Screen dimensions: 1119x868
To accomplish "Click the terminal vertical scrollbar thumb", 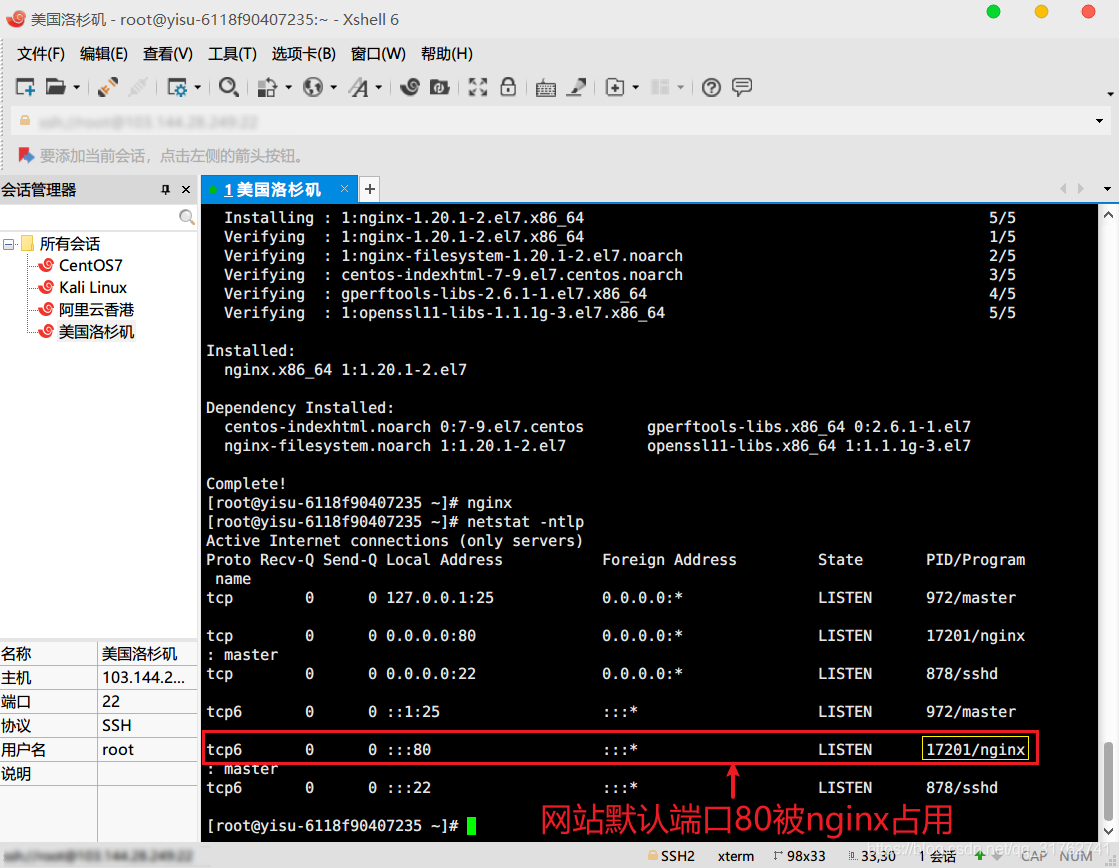I will coord(1108,782).
